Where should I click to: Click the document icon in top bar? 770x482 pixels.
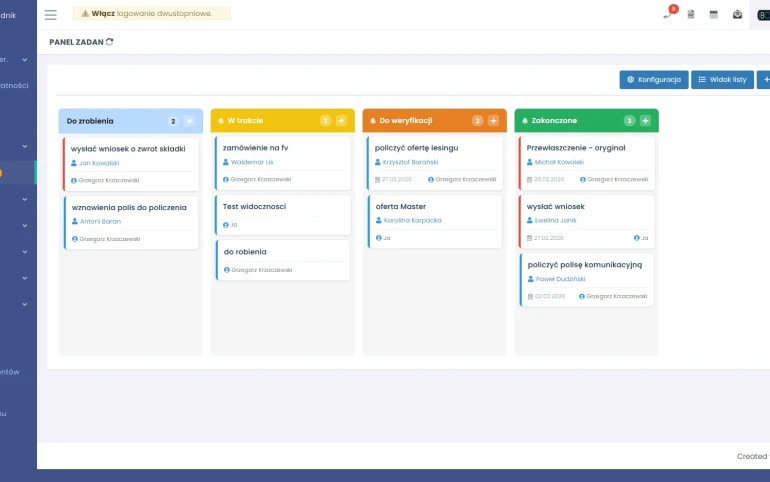click(691, 14)
